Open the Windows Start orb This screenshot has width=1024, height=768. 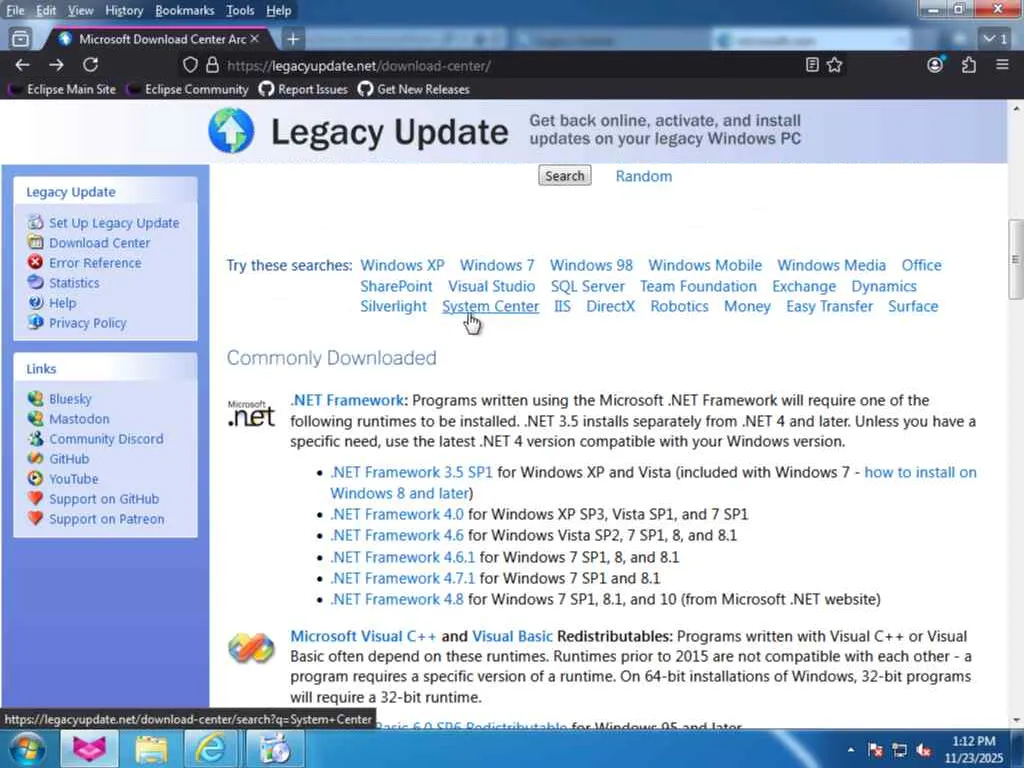click(x=27, y=748)
